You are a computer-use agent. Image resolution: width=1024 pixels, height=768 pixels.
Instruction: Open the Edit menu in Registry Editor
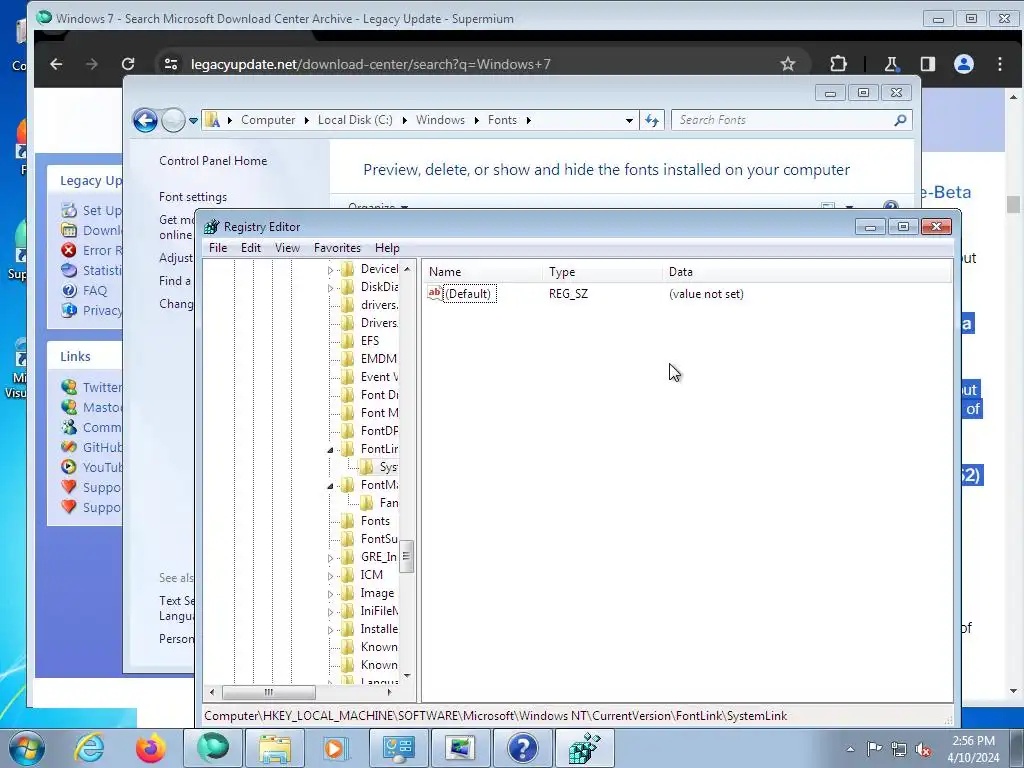tap(251, 248)
